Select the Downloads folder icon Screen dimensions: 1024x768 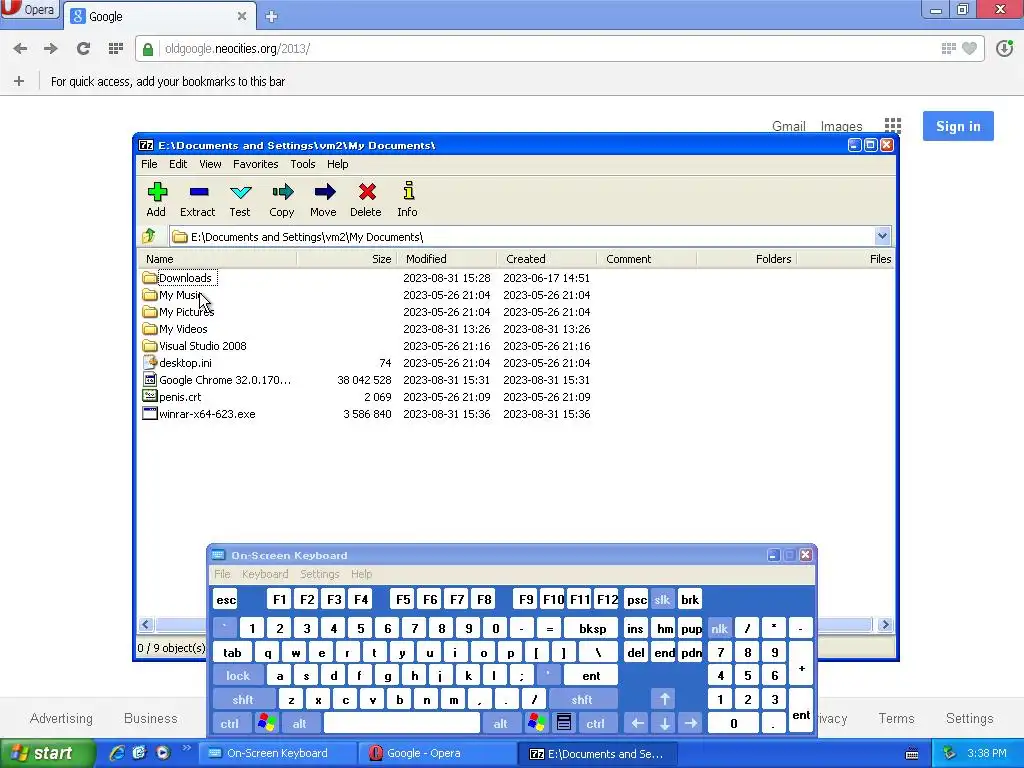(x=150, y=278)
